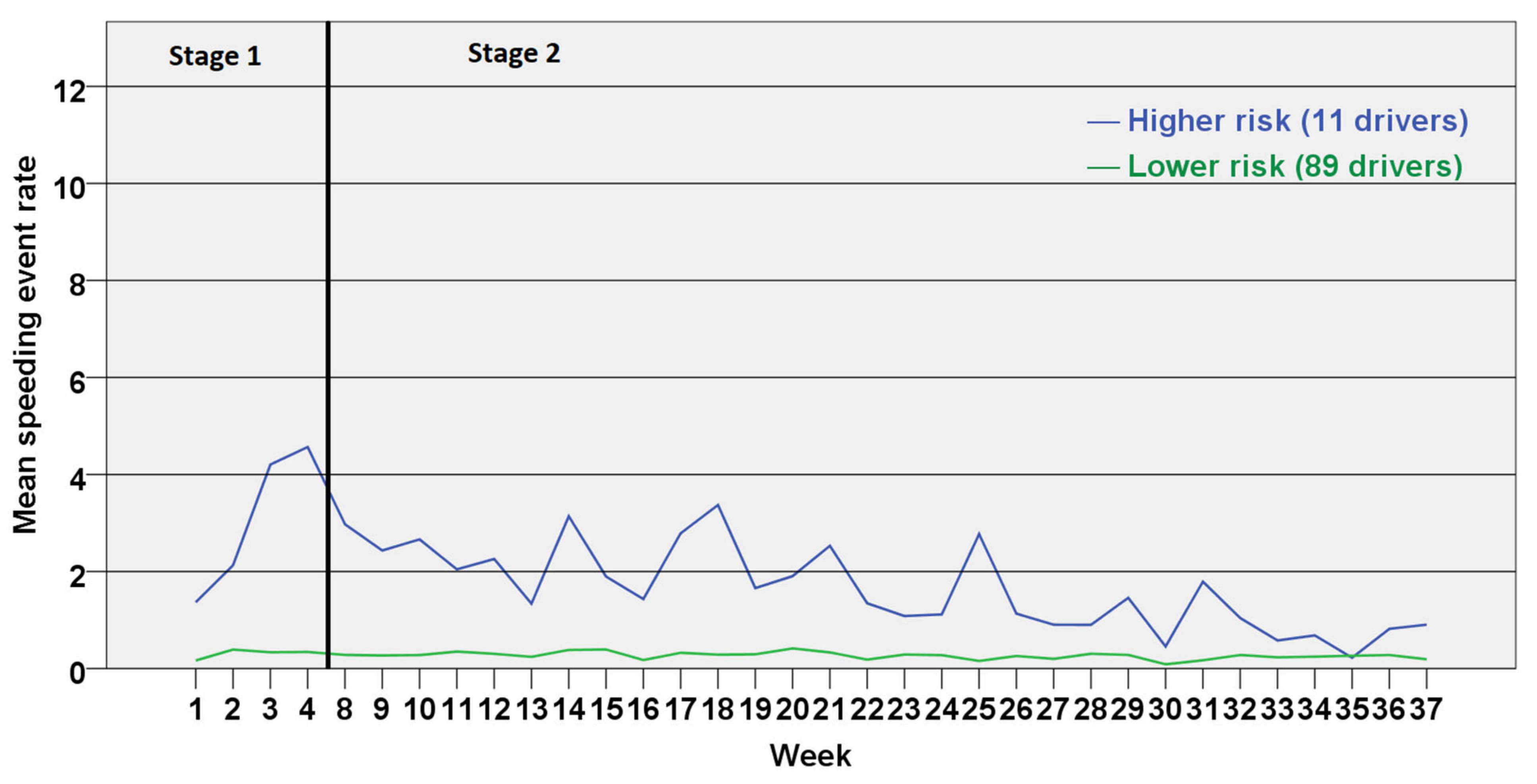The image size is (1537, 784).
Task: Click the blue line peak at week 14
Action: (568, 516)
